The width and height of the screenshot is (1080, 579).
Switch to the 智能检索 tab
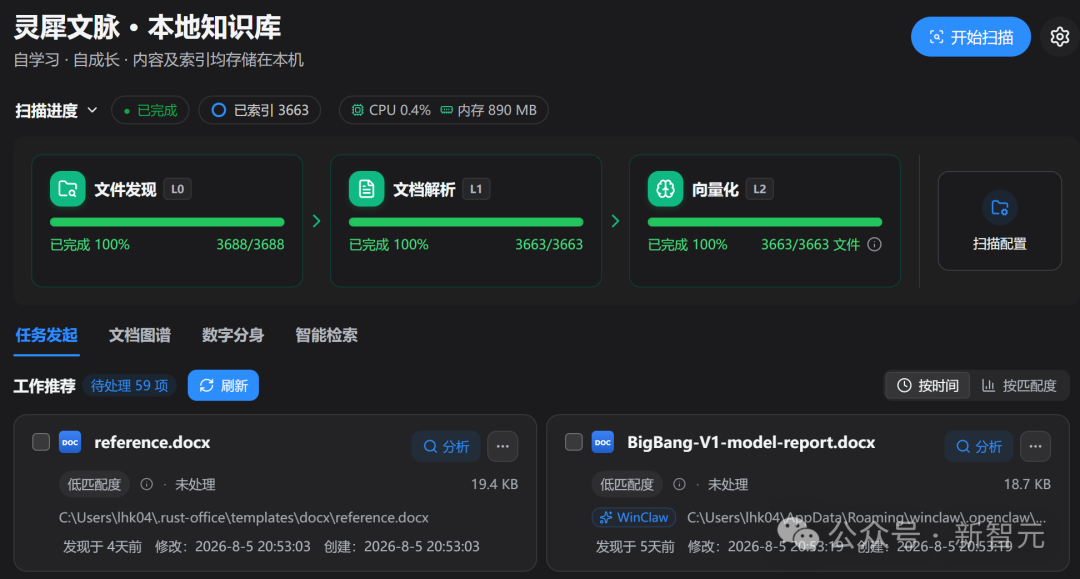click(326, 335)
